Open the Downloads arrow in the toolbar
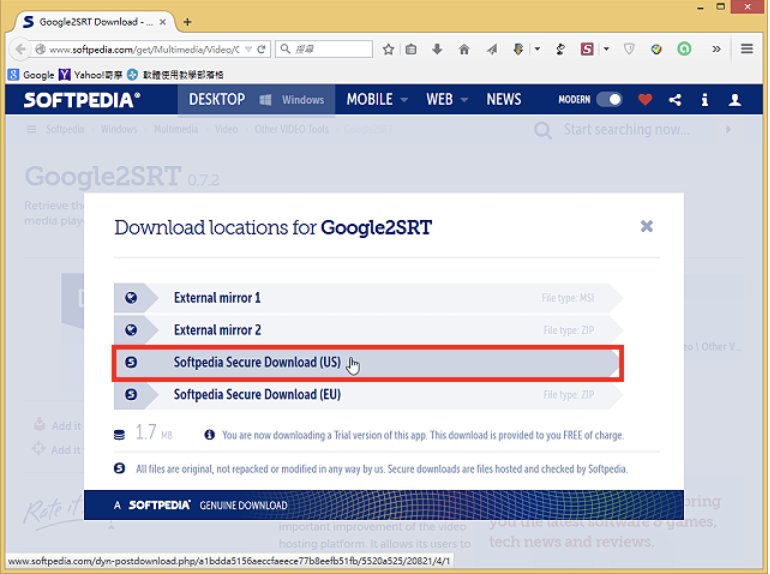The height and width of the screenshot is (574, 770). (x=437, y=49)
